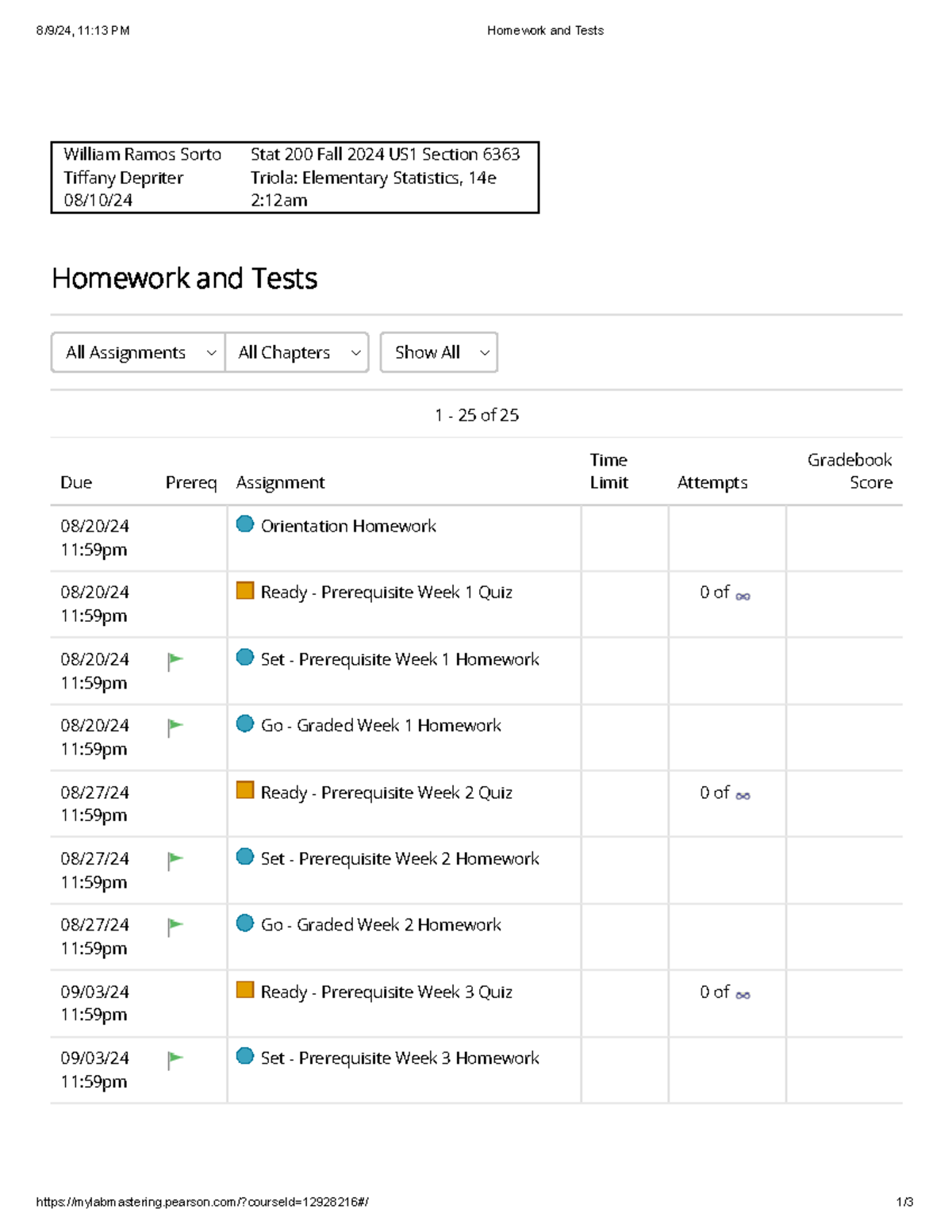Click the blue circle icon for Set Week 2 Homework

[x=244, y=857]
